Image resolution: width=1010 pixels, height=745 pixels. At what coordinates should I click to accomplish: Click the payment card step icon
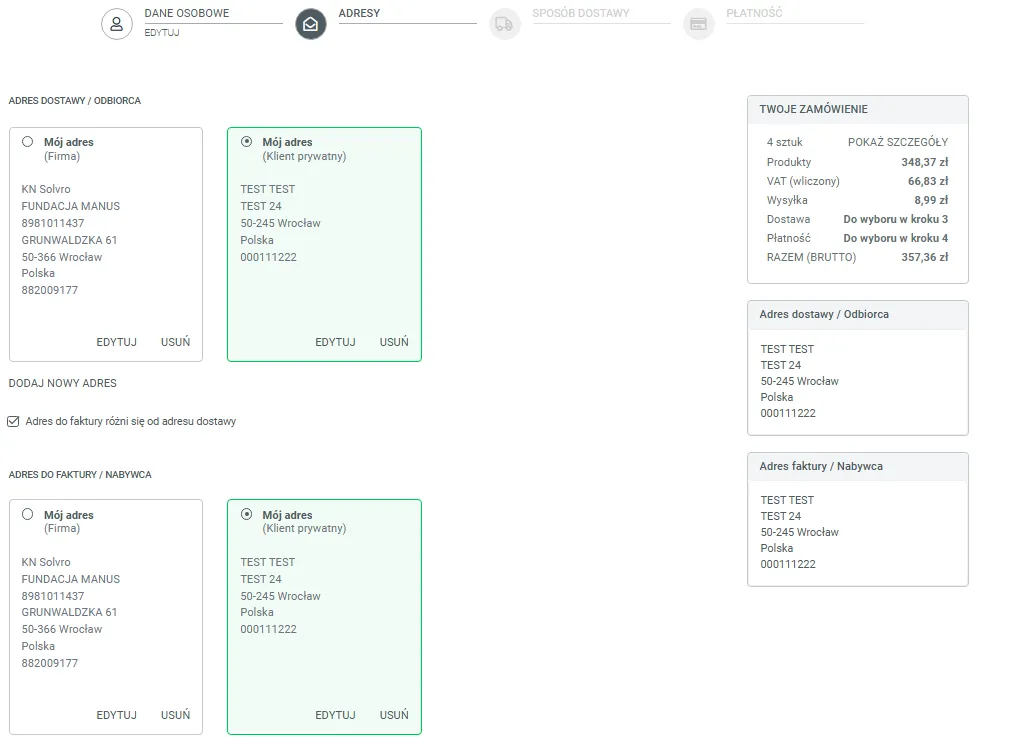coord(698,24)
